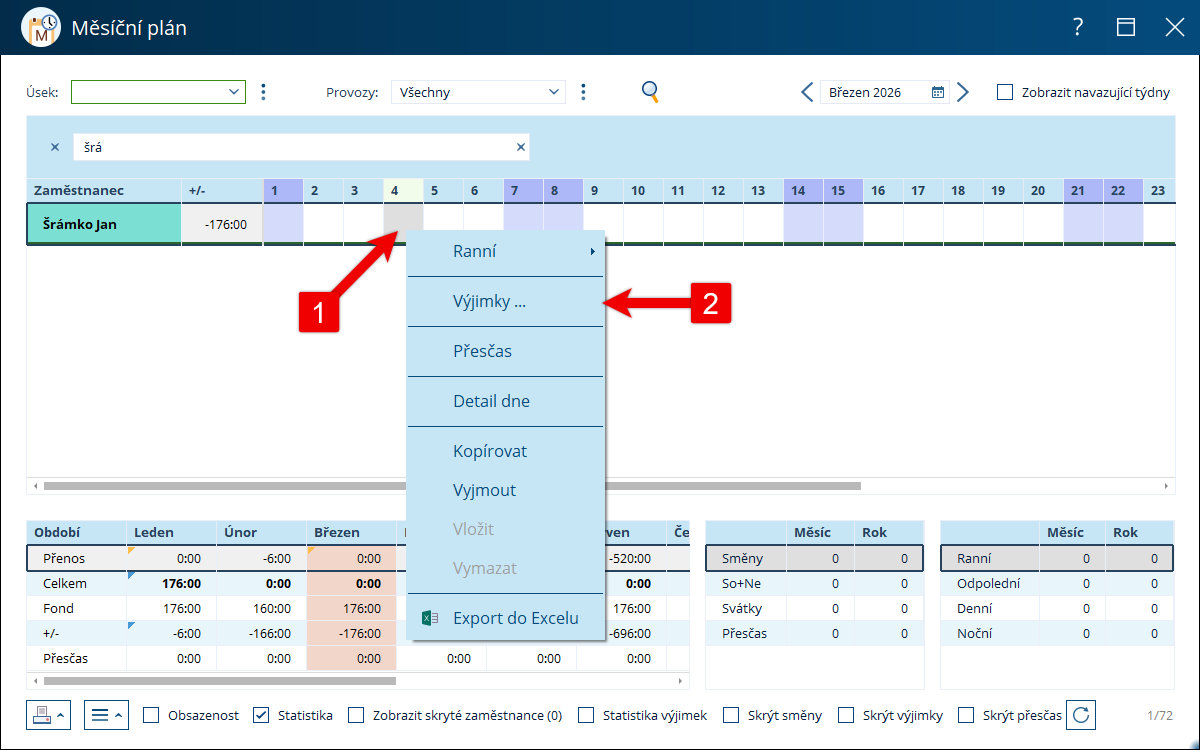The height and width of the screenshot is (750, 1200).
Task: Choose Vyjmout in context menu
Action: pos(505,491)
